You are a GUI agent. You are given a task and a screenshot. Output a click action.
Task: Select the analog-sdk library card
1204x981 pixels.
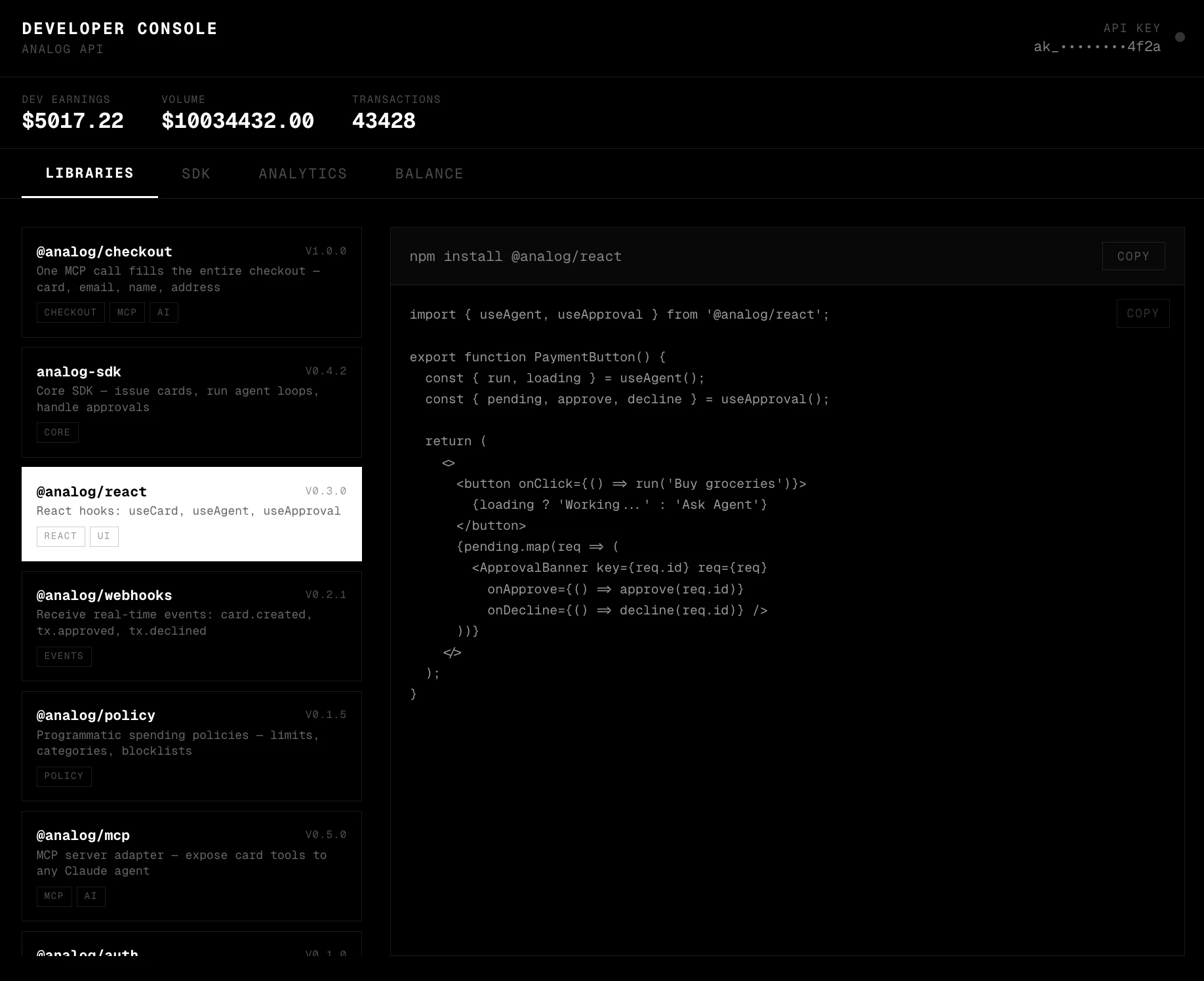pyautogui.click(x=191, y=402)
